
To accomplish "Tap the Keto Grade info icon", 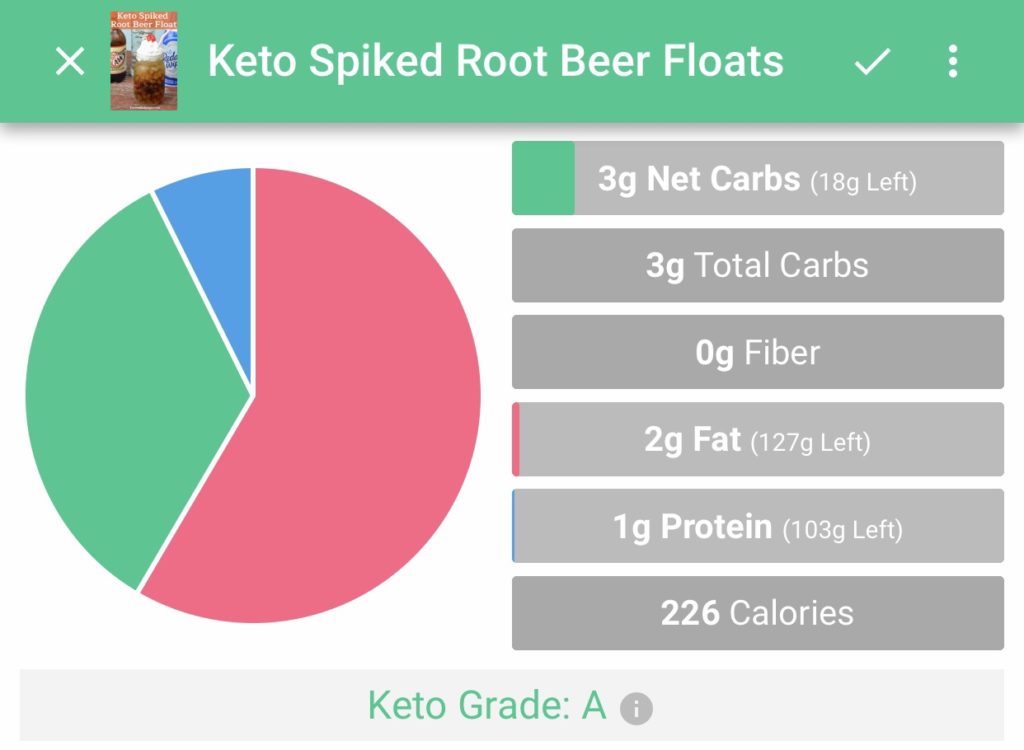I will coord(636,709).
